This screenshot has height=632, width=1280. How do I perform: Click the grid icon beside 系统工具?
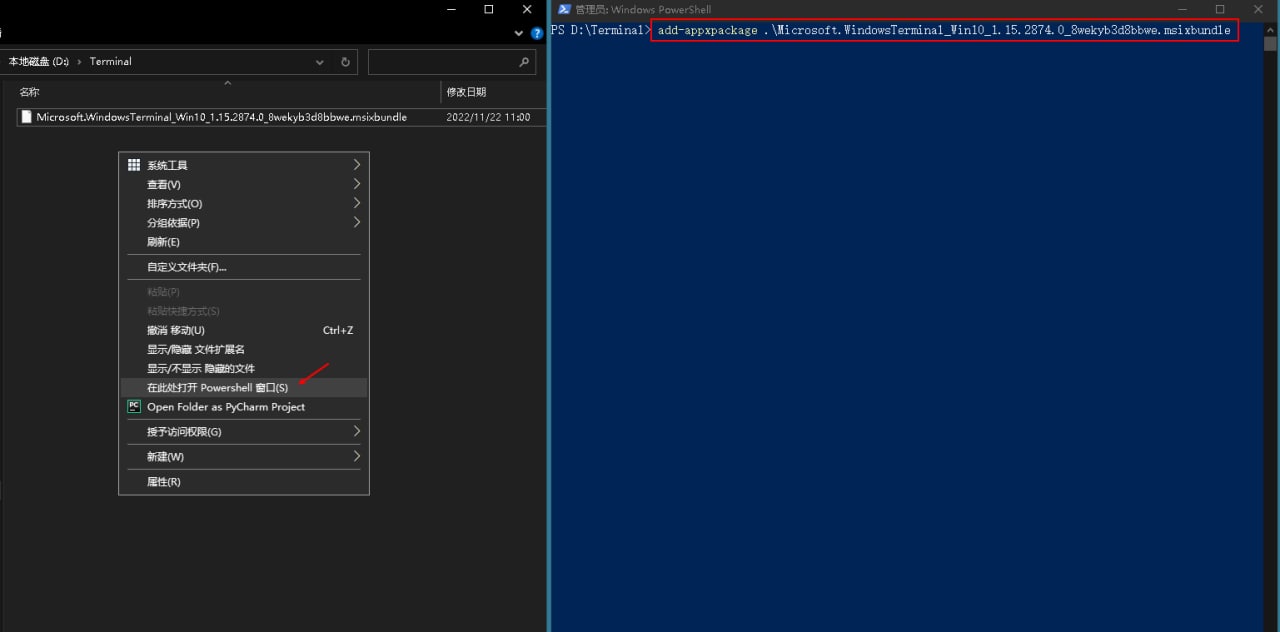pos(134,165)
